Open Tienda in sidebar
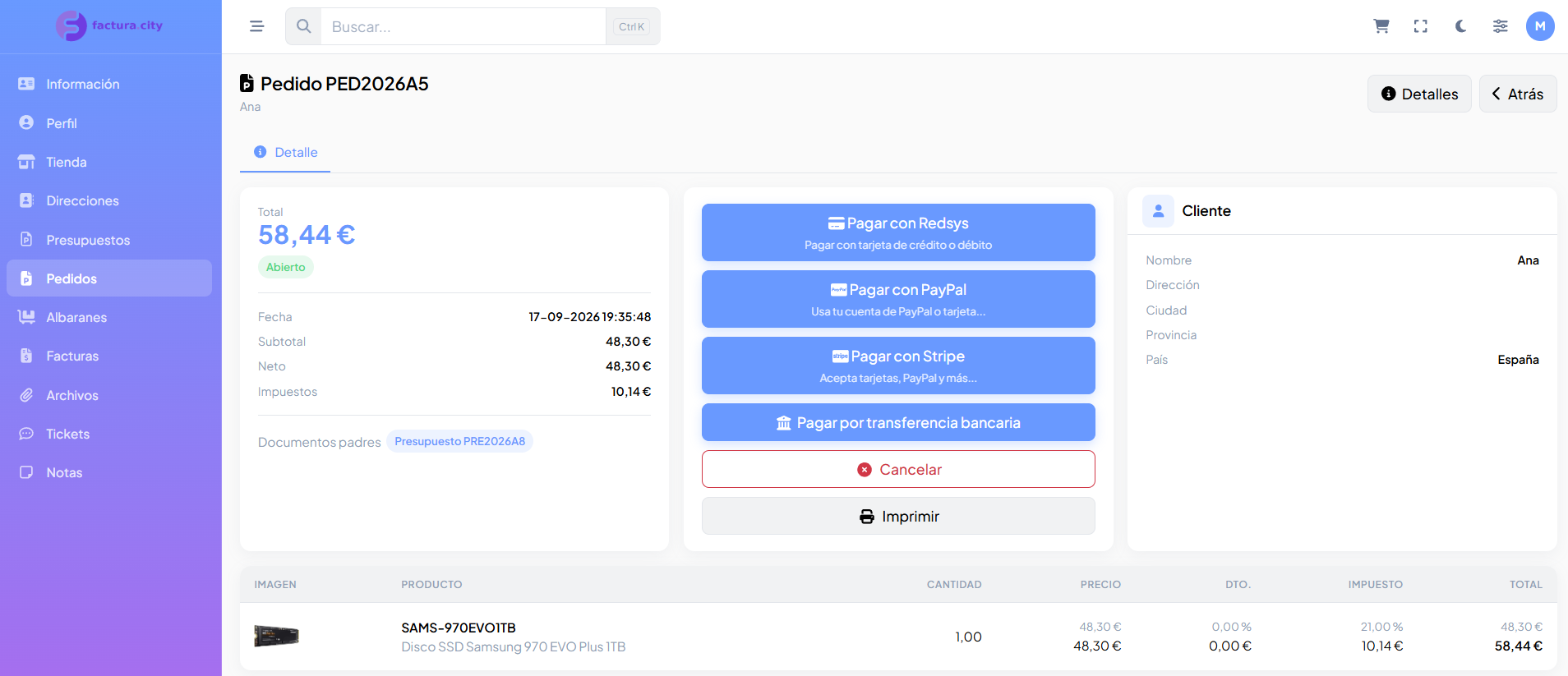 [109, 162]
